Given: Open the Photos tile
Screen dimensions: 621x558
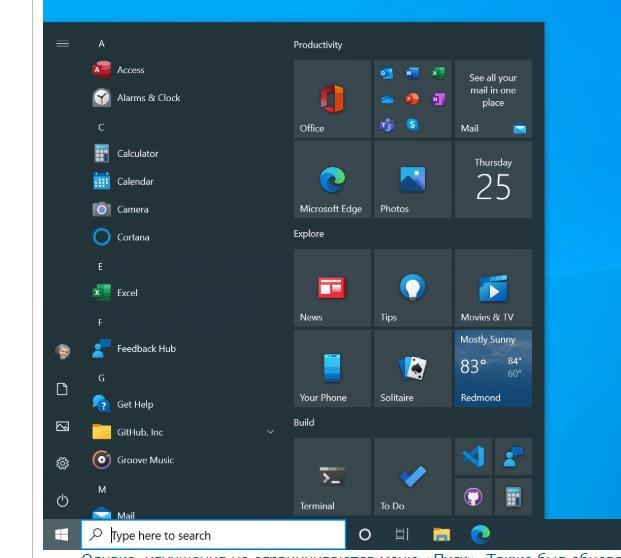Looking at the screenshot, I should [x=413, y=180].
